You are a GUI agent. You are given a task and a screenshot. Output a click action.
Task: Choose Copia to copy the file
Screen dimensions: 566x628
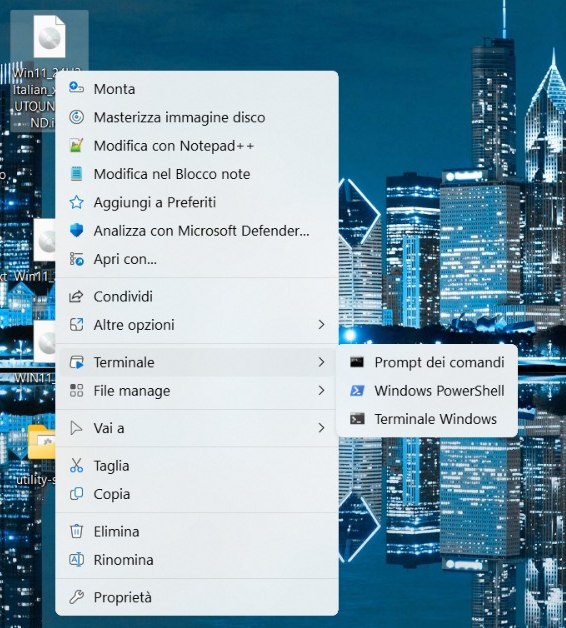pyautogui.click(x=197, y=494)
